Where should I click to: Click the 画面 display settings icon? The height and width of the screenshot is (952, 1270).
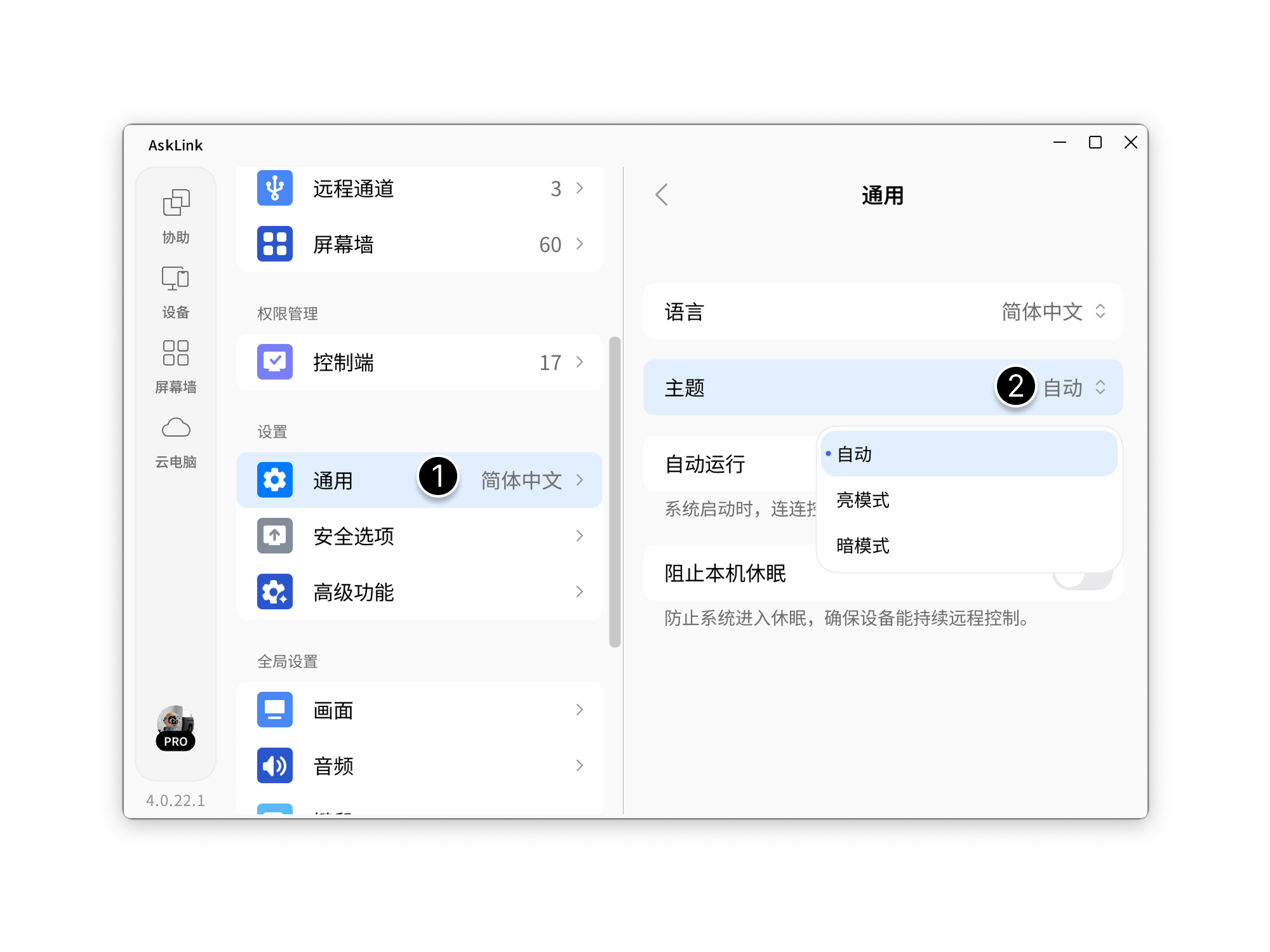tap(274, 710)
